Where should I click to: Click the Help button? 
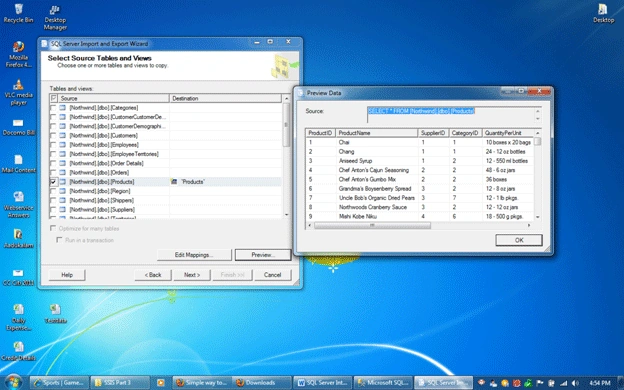click(67, 275)
